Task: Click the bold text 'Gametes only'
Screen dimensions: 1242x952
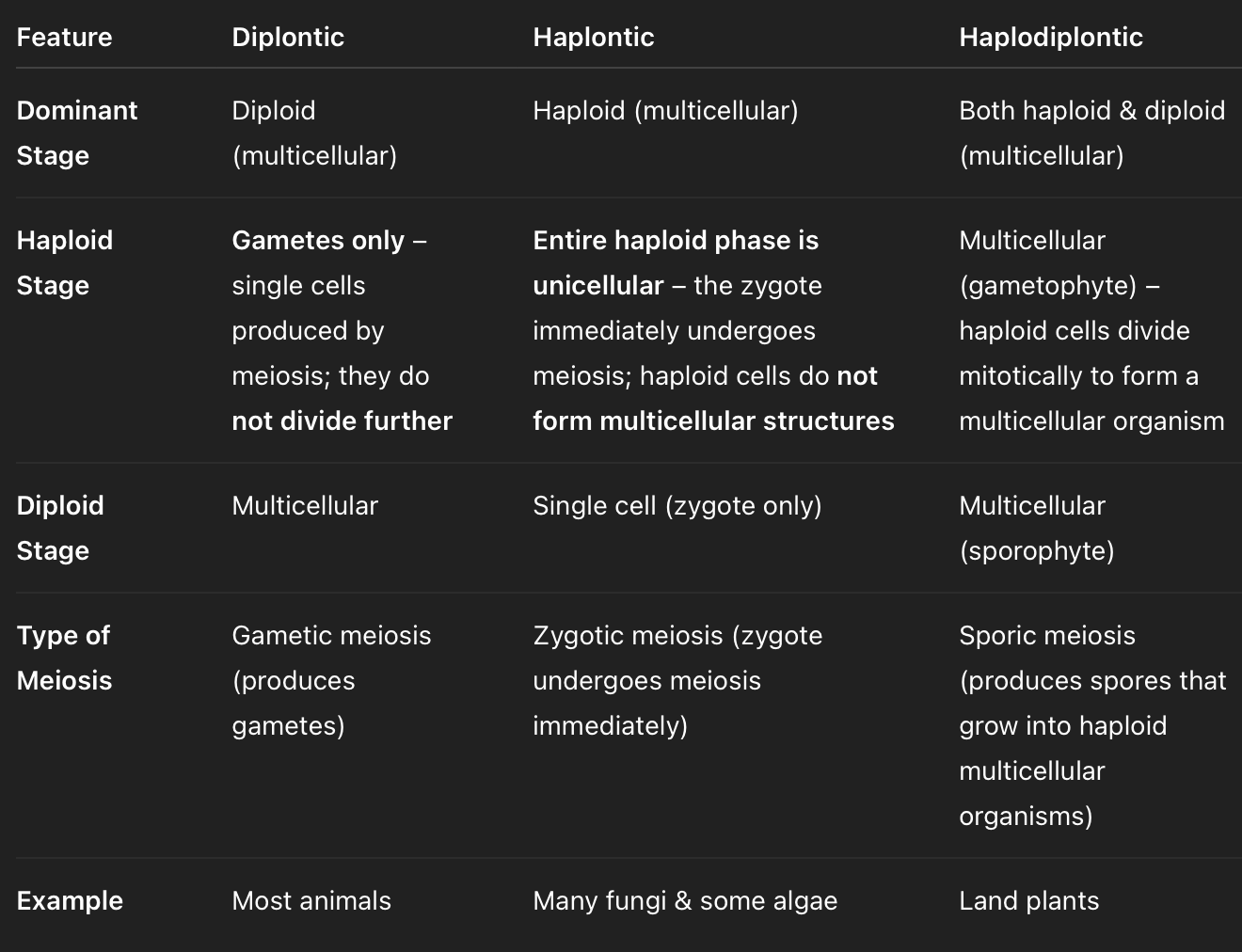Action: (x=318, y=241)
